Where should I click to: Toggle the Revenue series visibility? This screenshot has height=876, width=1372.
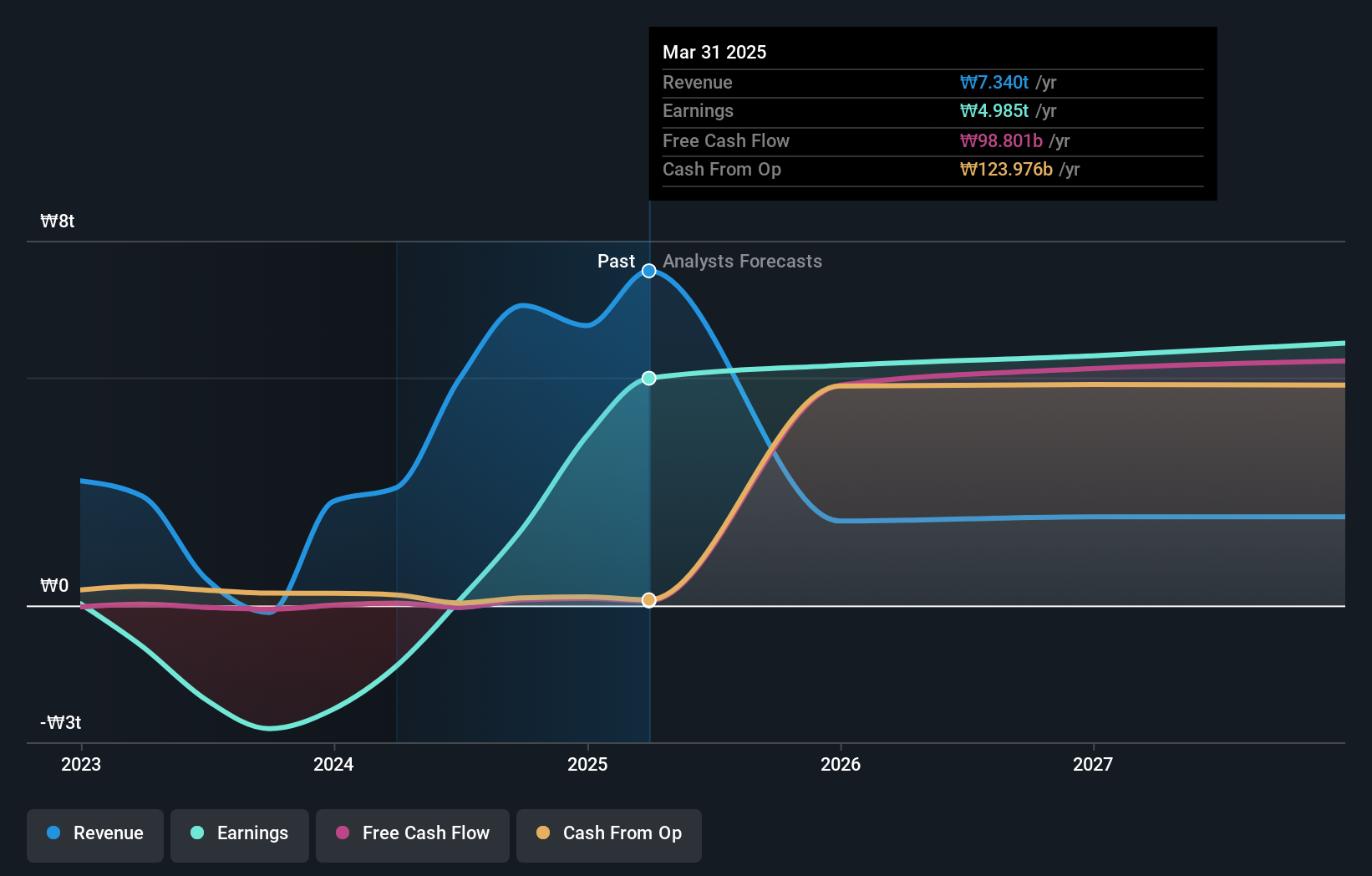coord(94,833)
